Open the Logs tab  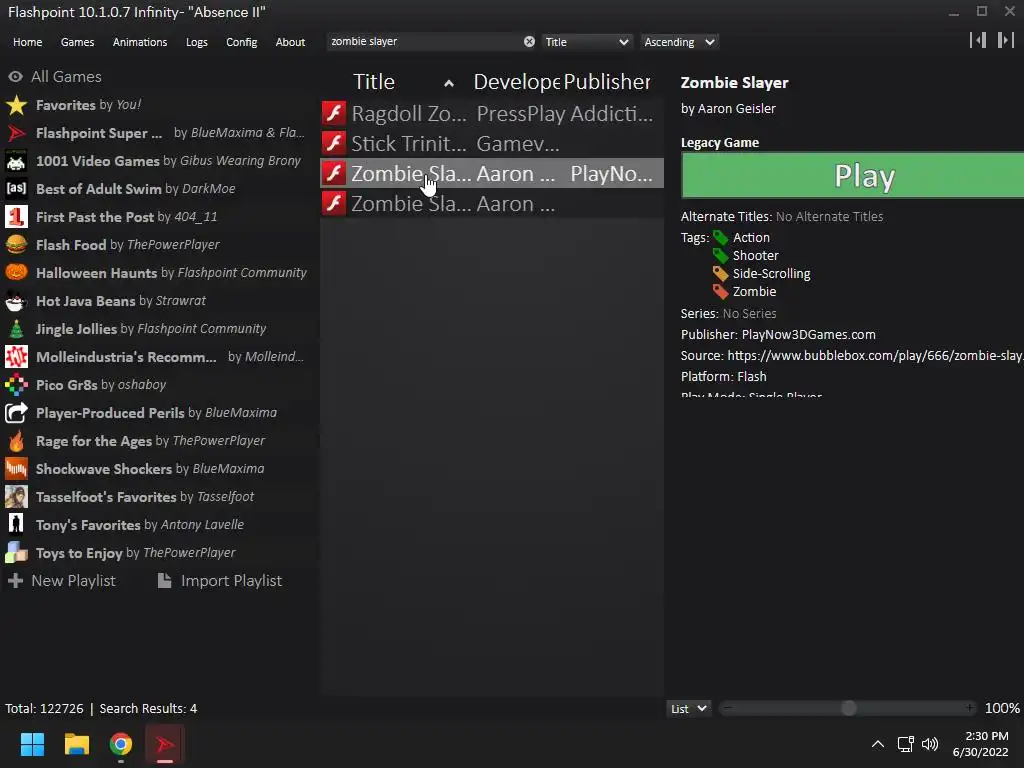[197, 42]
